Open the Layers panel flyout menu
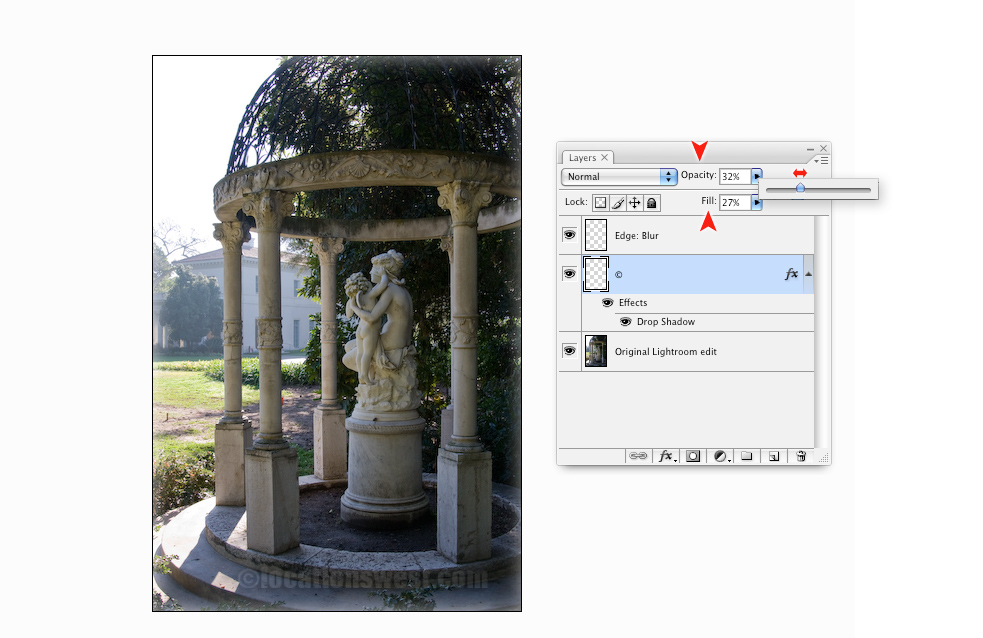This screenshot has width=983, height=638. [x=820, y=160]
